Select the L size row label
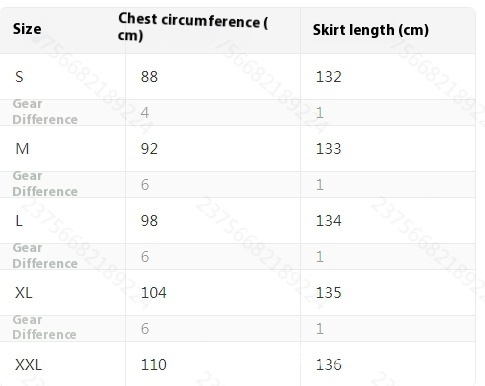This screenshot has height=386, width=485. point(19,221)
